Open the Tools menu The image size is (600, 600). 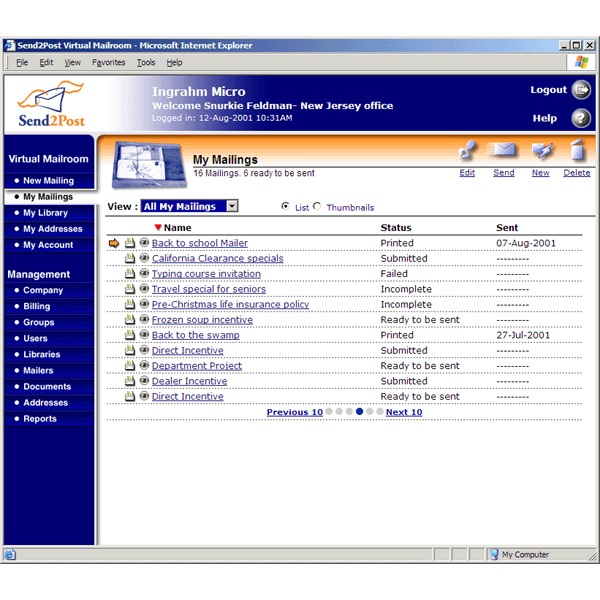tap(146, 62)
